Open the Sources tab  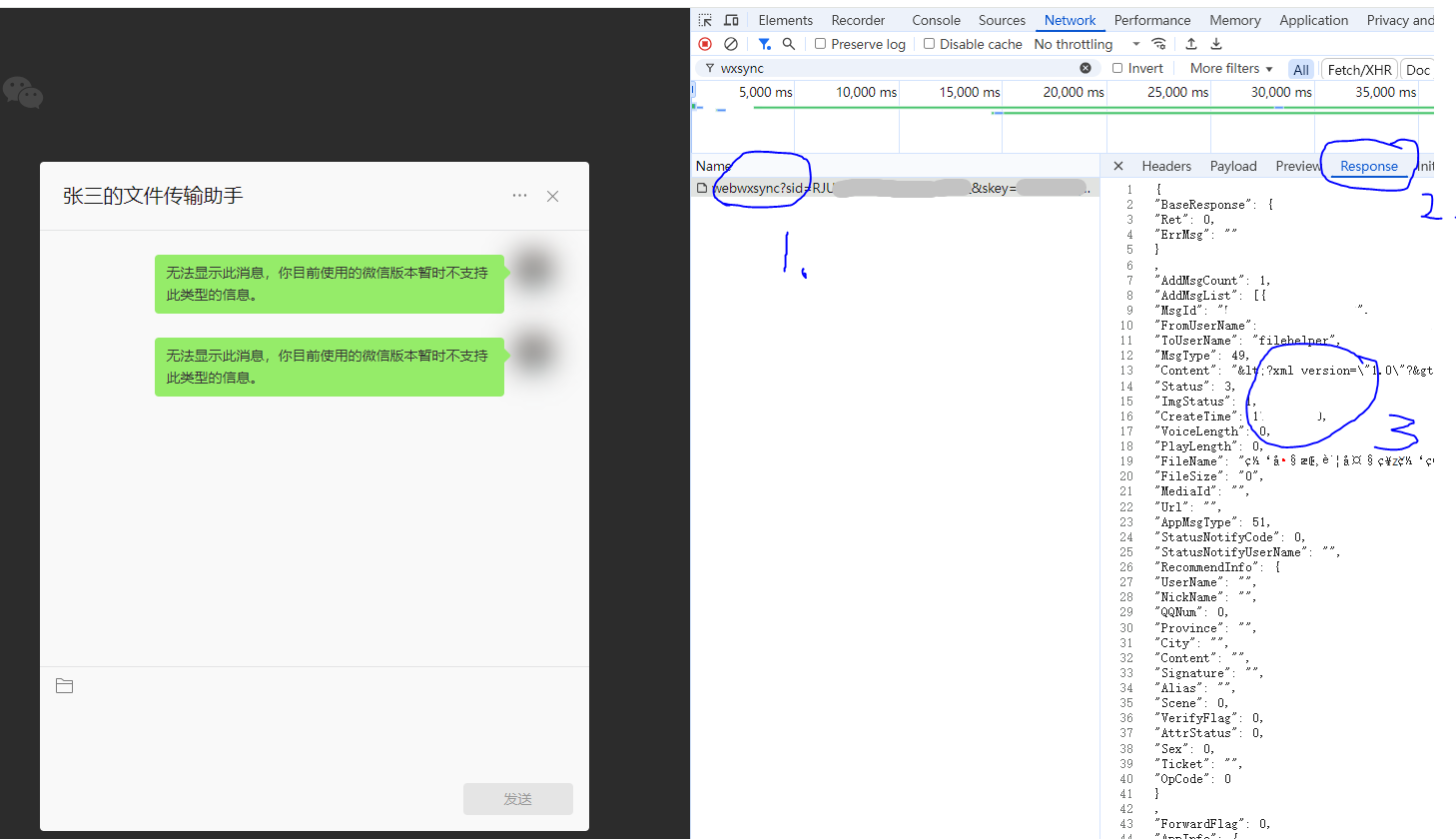[1002, 20]
